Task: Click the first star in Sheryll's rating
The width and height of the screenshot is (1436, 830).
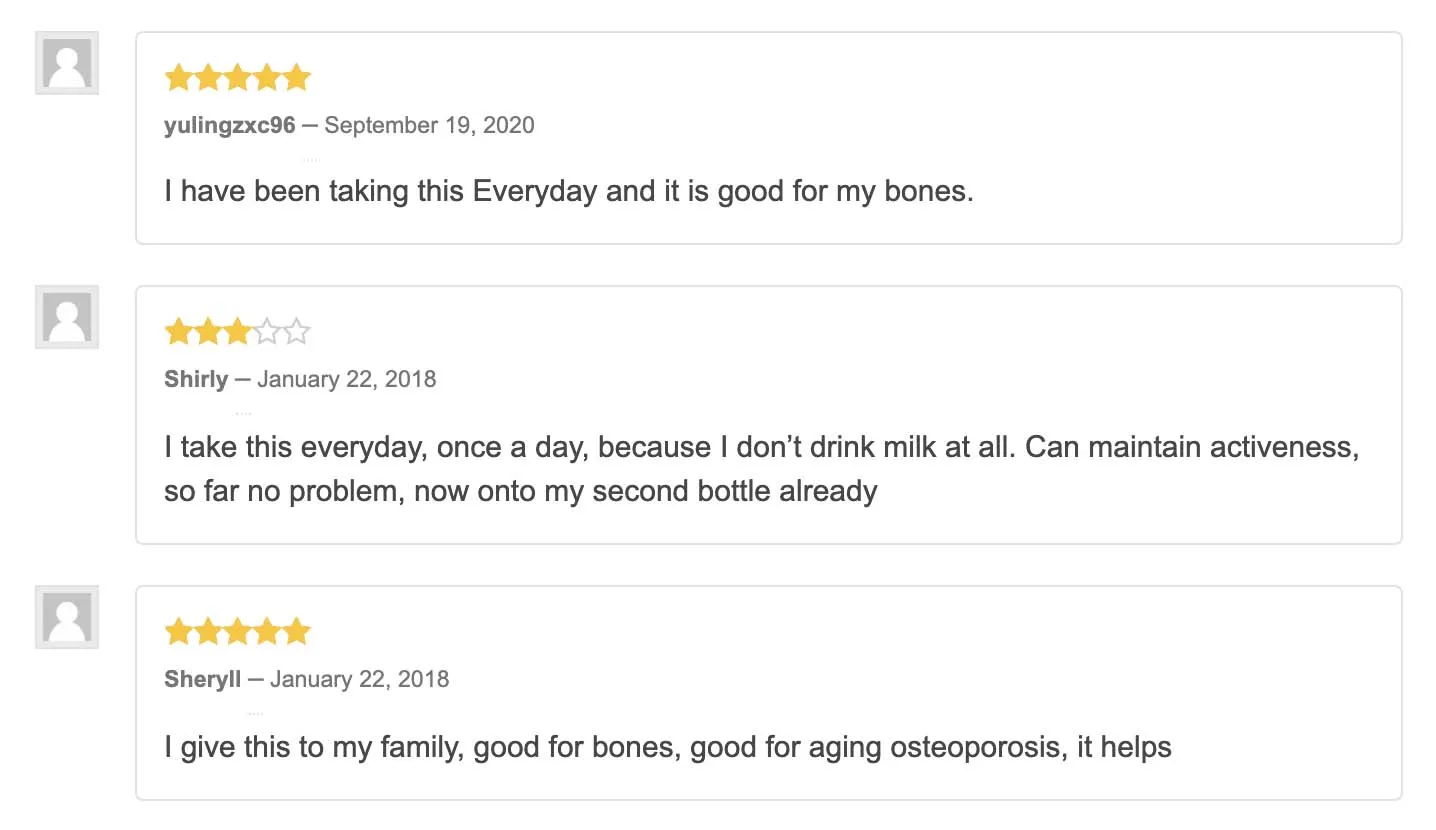Action: (179, 631)
